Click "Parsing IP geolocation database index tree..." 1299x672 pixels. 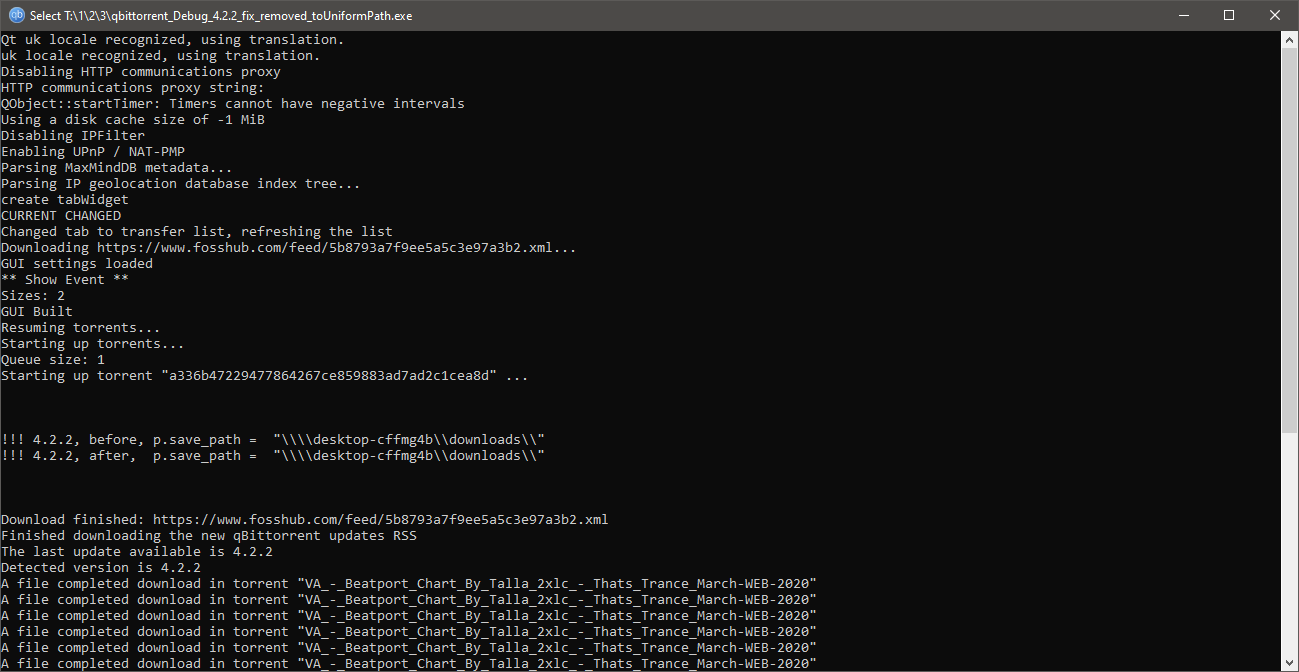pyautogui.click(x=181, y=184)
